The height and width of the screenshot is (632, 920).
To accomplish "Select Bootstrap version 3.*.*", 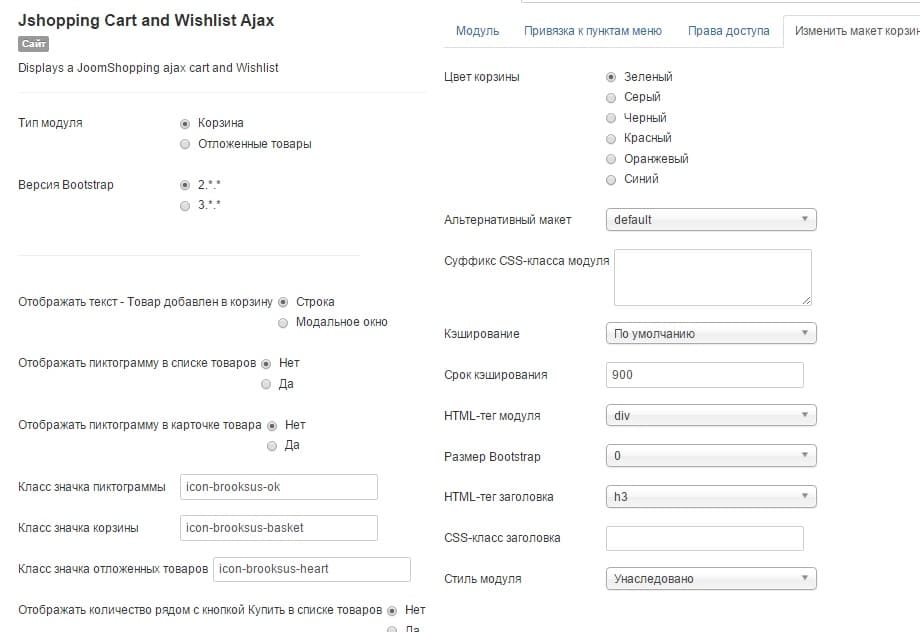I will [x=185, y=206].
